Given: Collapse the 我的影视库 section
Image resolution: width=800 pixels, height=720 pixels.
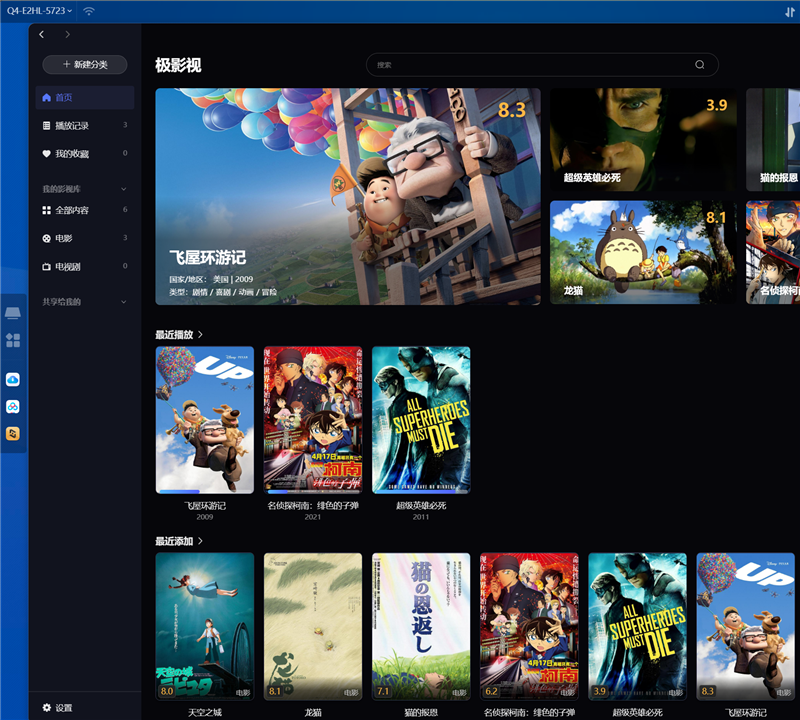Looking at the screenshot, I should 124,188.
